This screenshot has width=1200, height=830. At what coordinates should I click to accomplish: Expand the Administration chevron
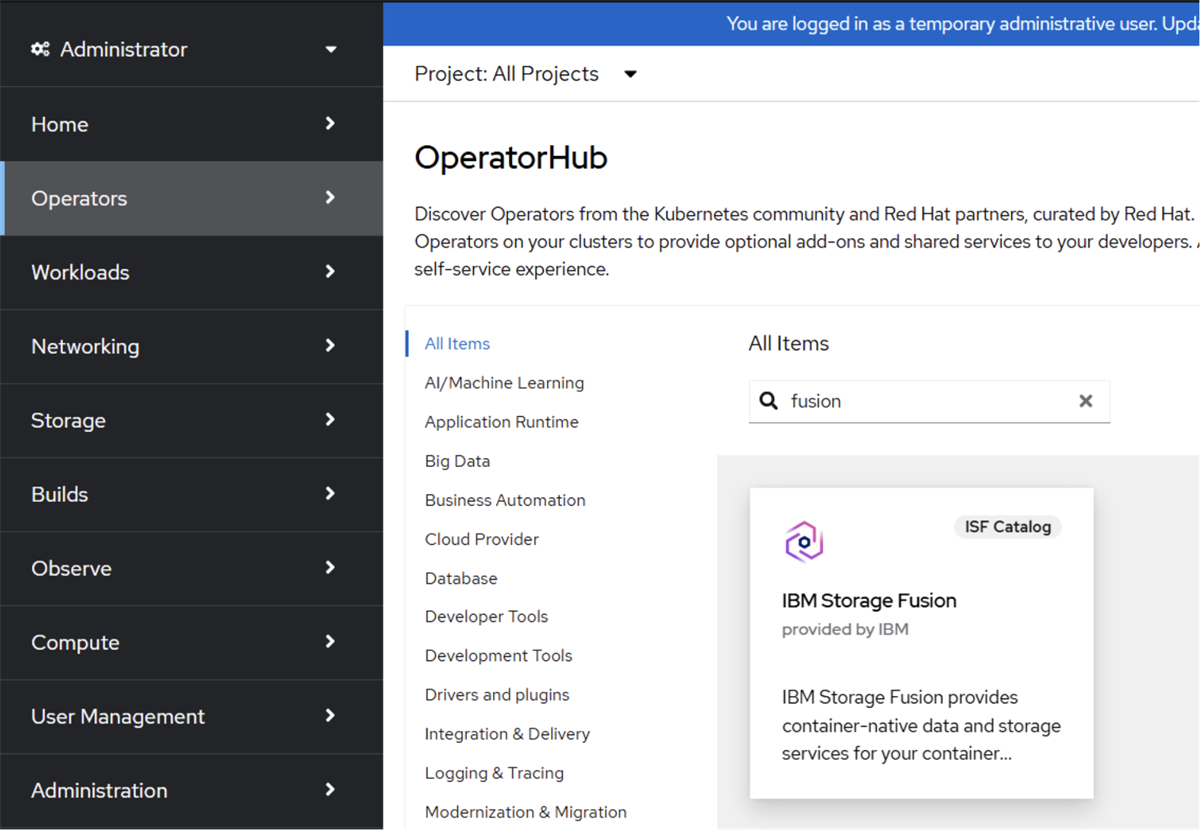(330, 789)
